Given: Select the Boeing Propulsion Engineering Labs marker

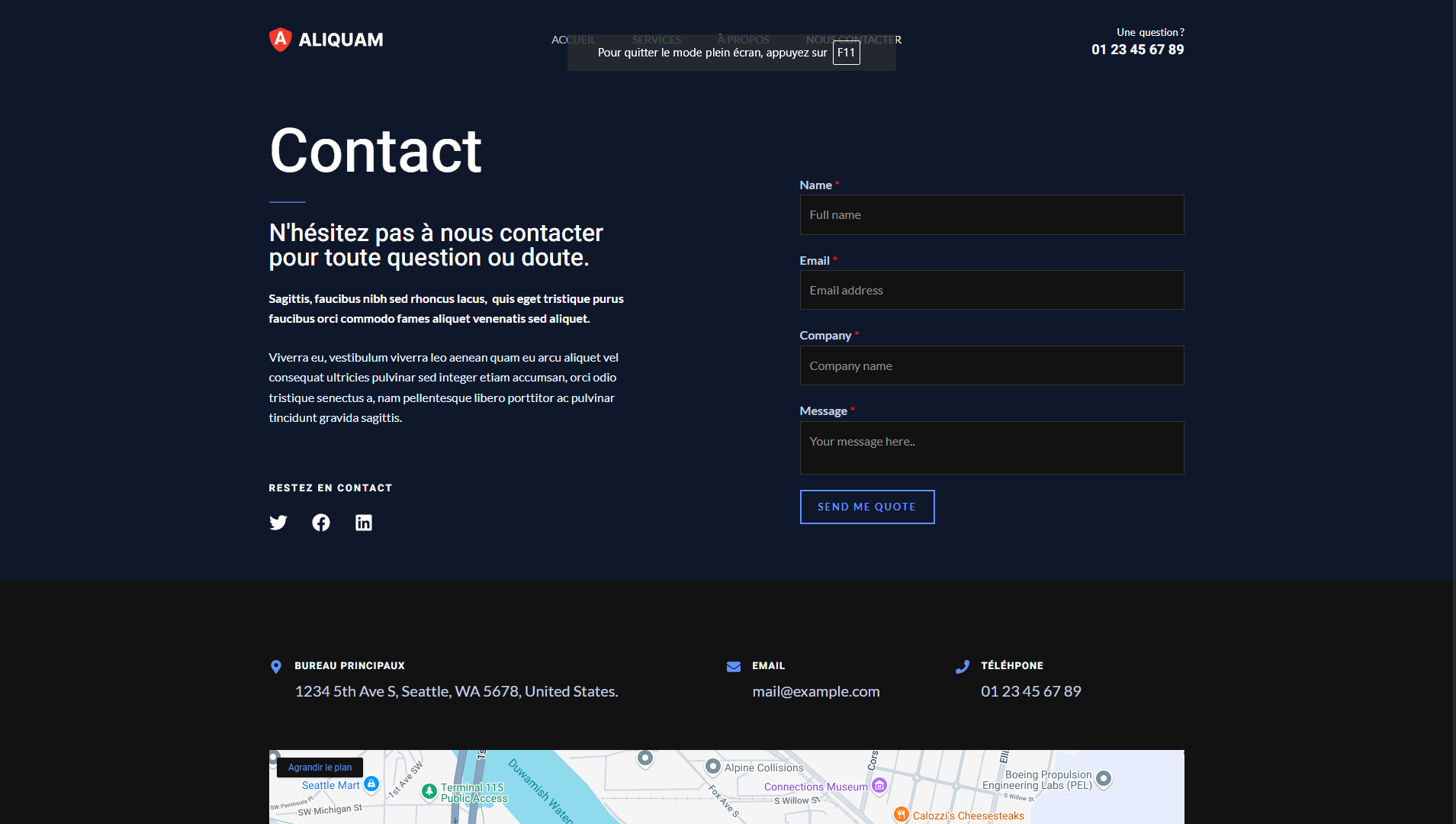Looking at the screenshot, I should 1104,778.
